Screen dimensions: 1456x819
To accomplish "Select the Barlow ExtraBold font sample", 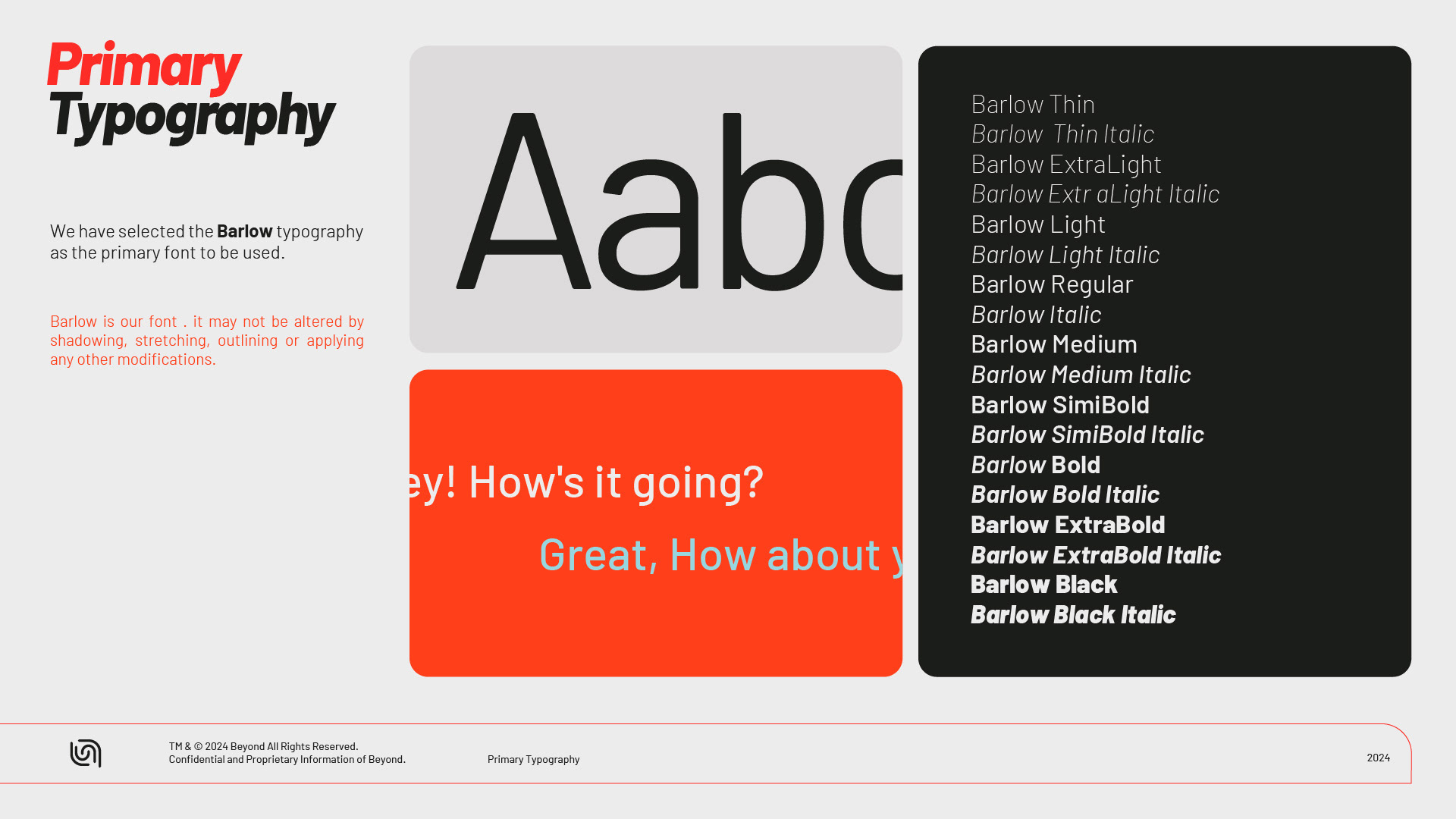I will point(1067,525).
